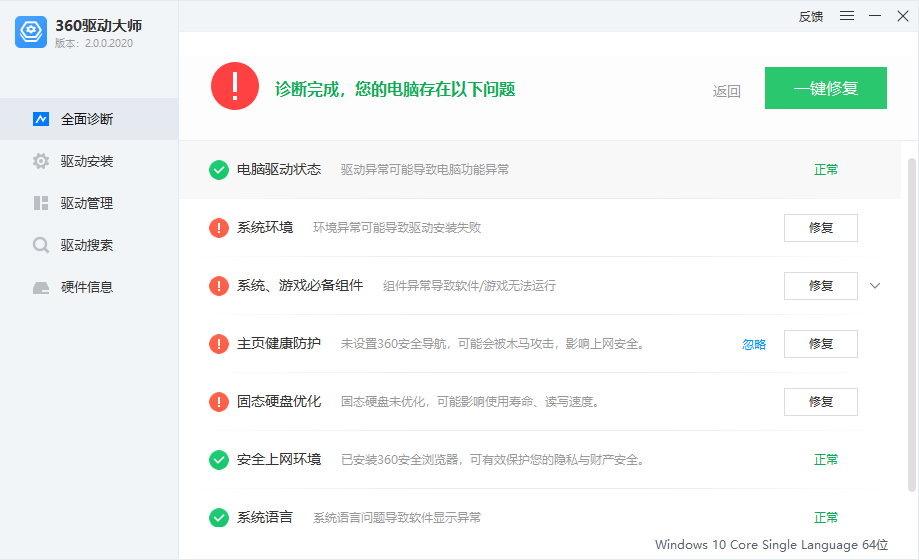Click 正常 status for 系统语言
This screenshot has height=560, width=919.
point(826,517)
